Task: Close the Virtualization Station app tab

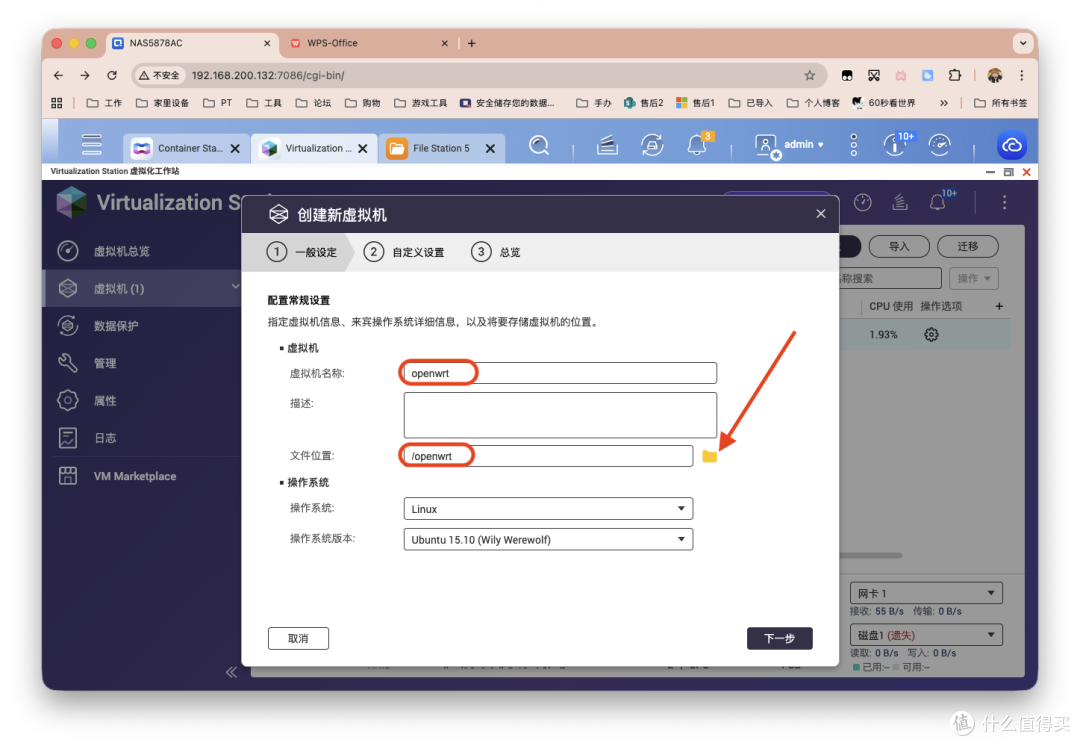Action: tap(363, 148)
